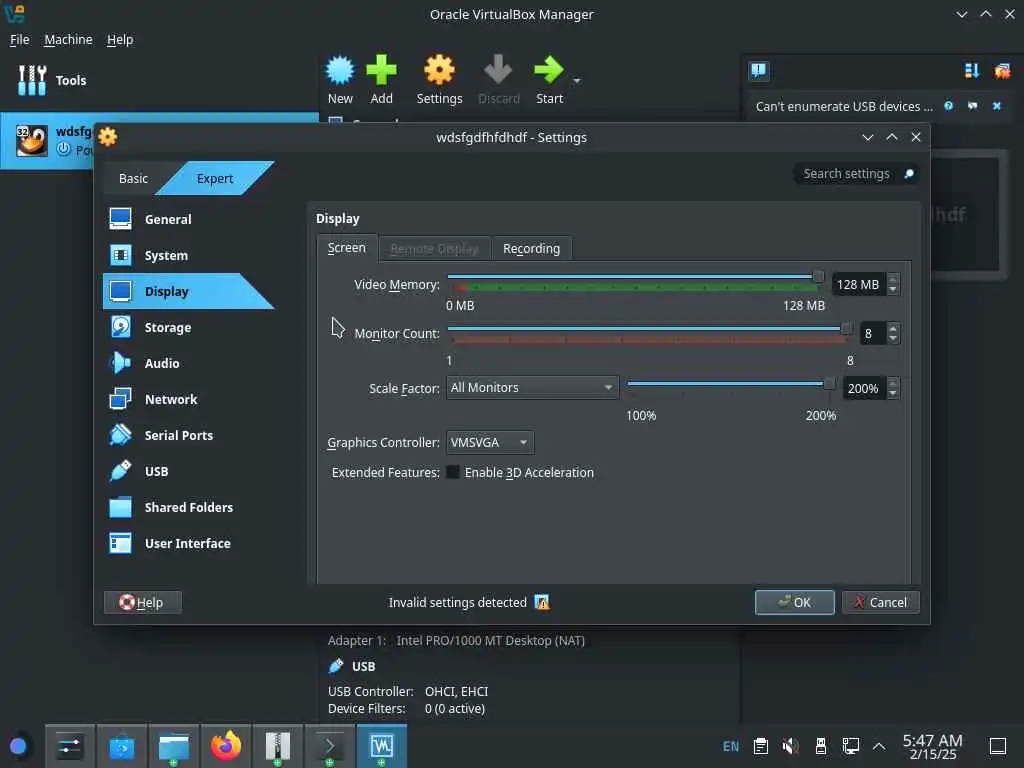
Task: Open the Scale Factor All Monitors dropdown
Action: coord(532,387)
